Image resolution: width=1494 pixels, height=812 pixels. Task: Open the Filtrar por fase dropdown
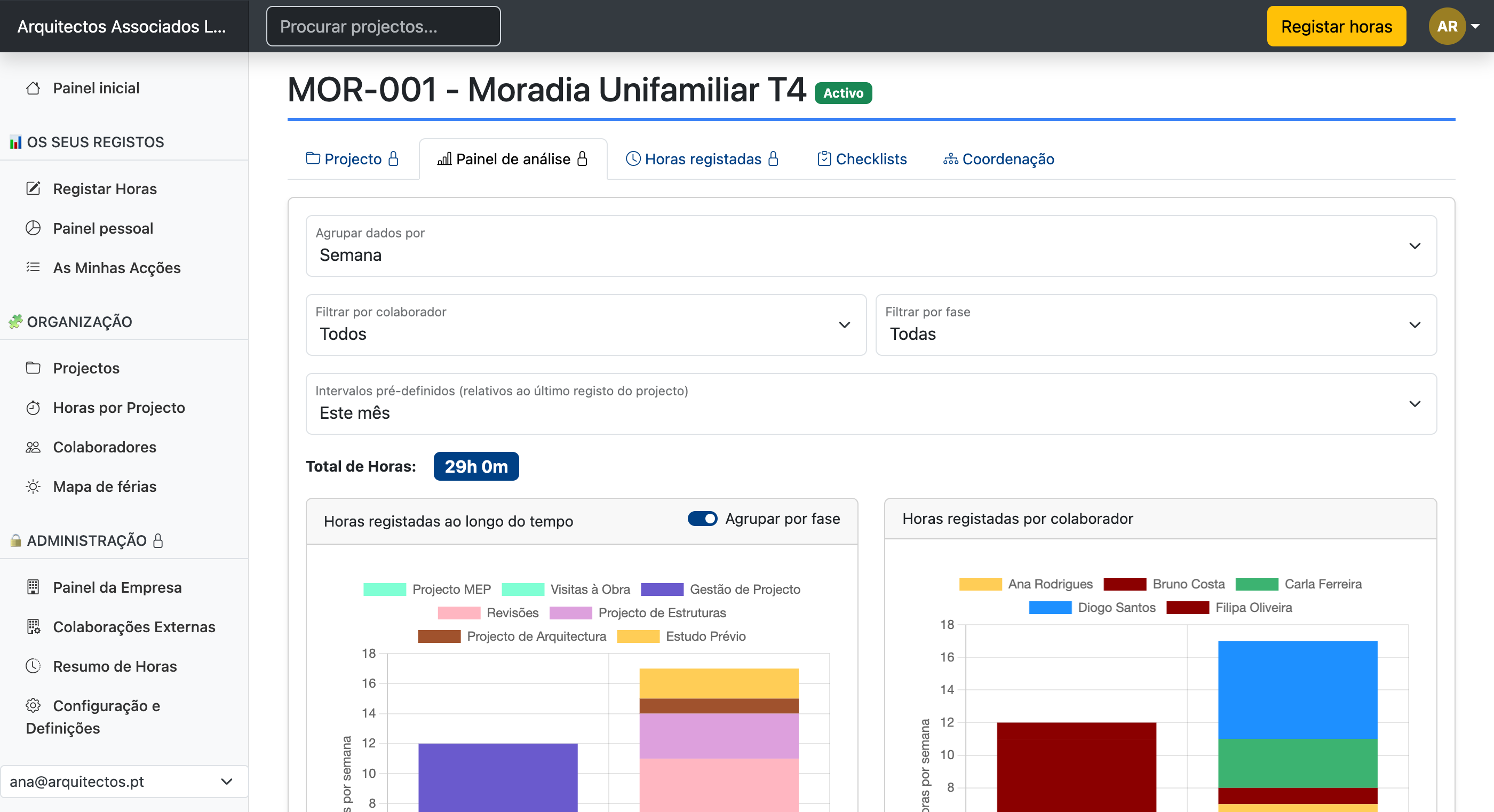point(1155,325)
